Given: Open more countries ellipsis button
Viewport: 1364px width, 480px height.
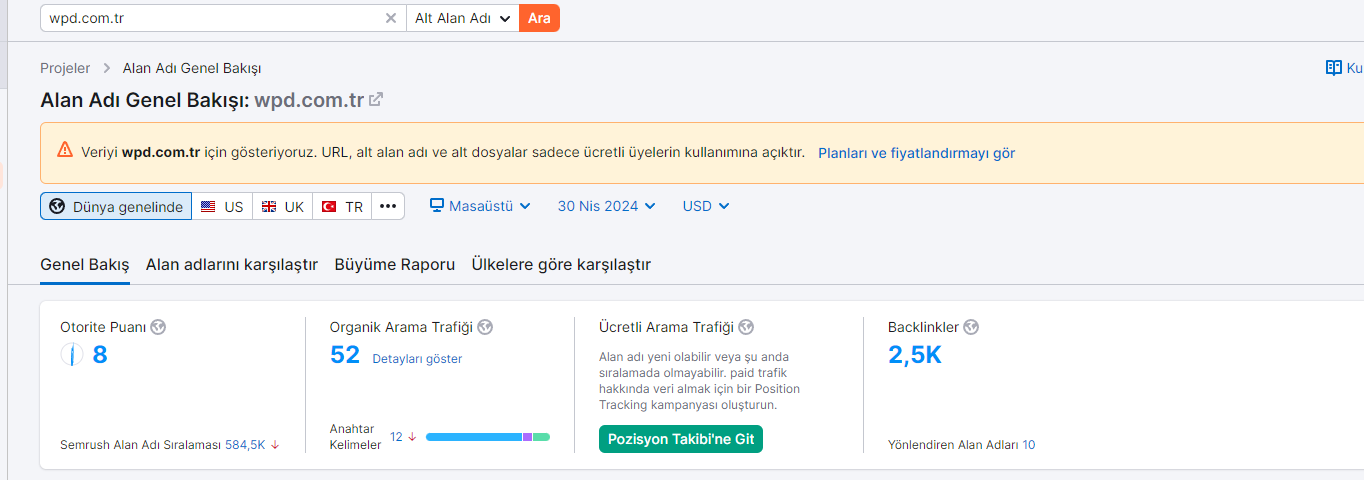Looking at the screenshot, I should click(388, 206).
